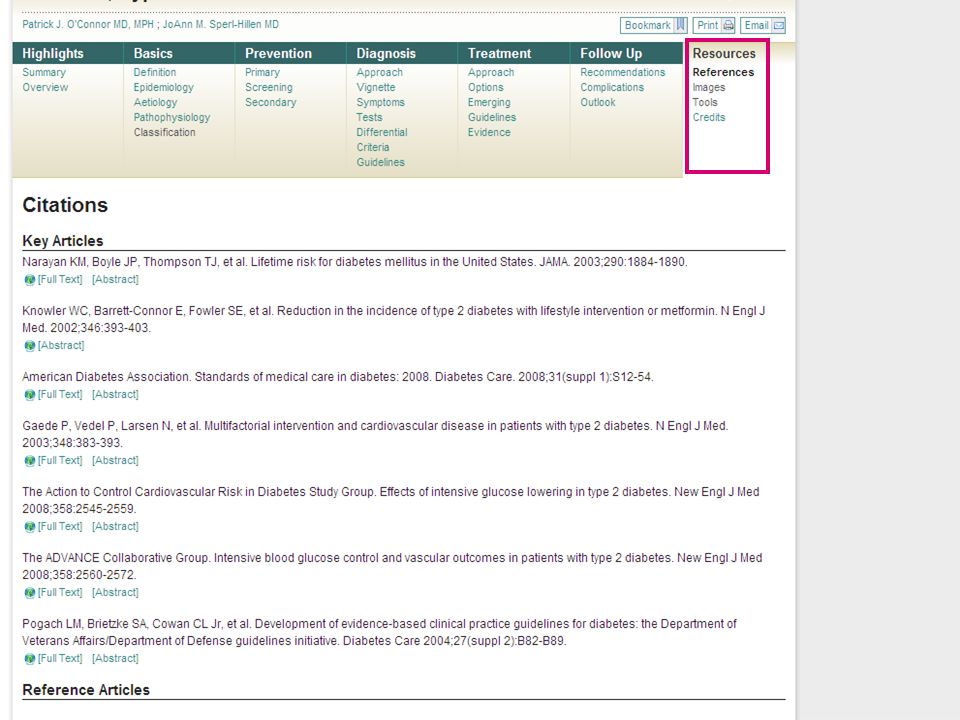Open Differential under Diagnosis
The width and height of the screenshot is (960, 720).
[x=381, y=132]
